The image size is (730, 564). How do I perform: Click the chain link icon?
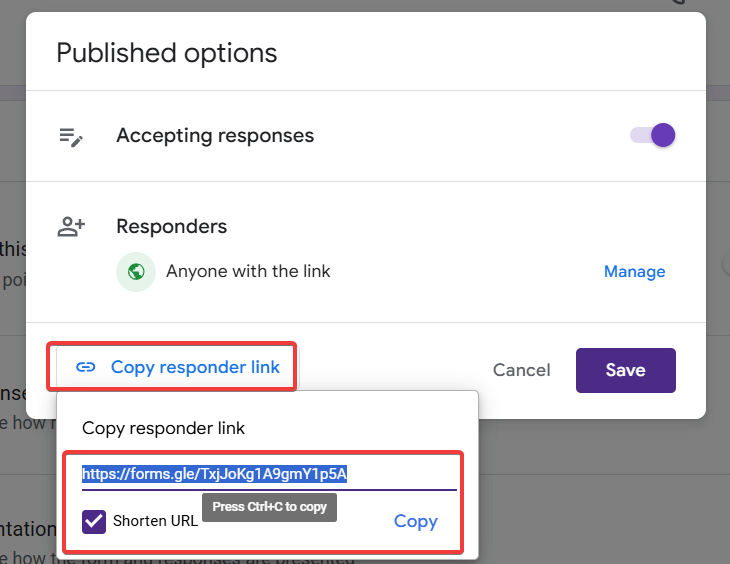click(86, 367)
